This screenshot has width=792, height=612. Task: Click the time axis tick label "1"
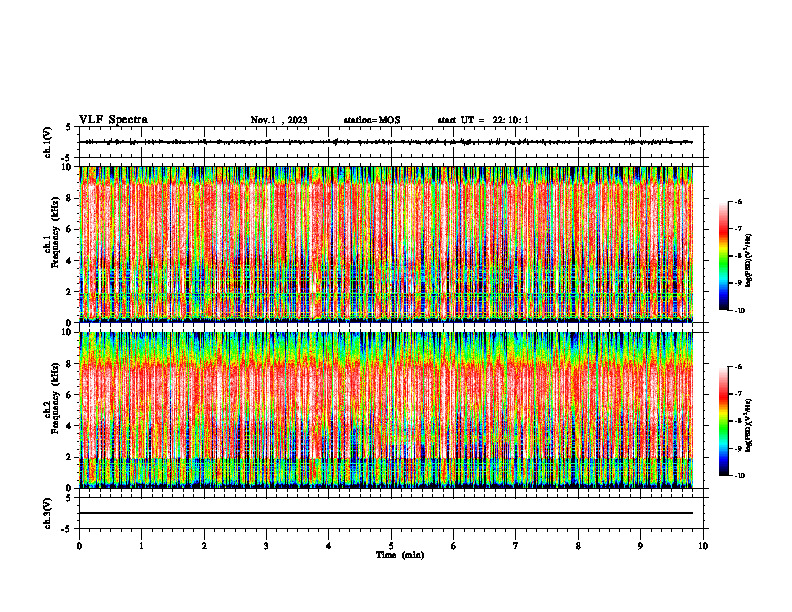point(141,546)
